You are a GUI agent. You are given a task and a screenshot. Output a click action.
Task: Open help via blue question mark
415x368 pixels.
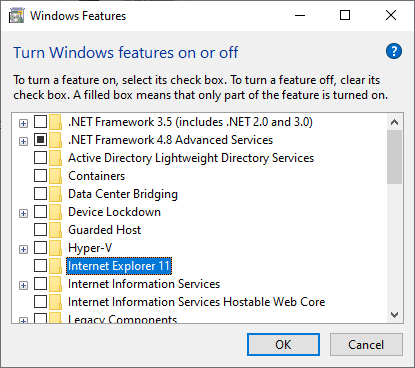[x=394, y=51]
